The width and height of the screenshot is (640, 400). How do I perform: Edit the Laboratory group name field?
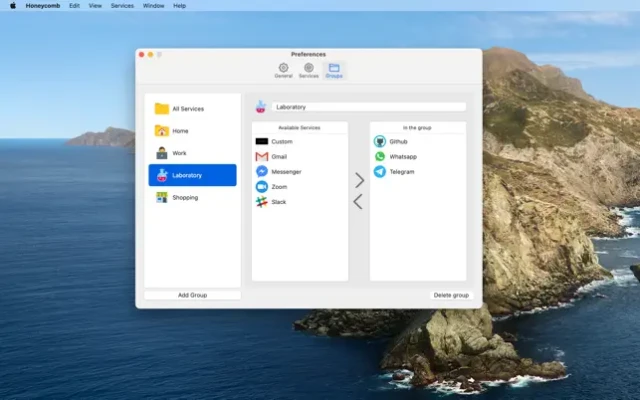(368, 107)
